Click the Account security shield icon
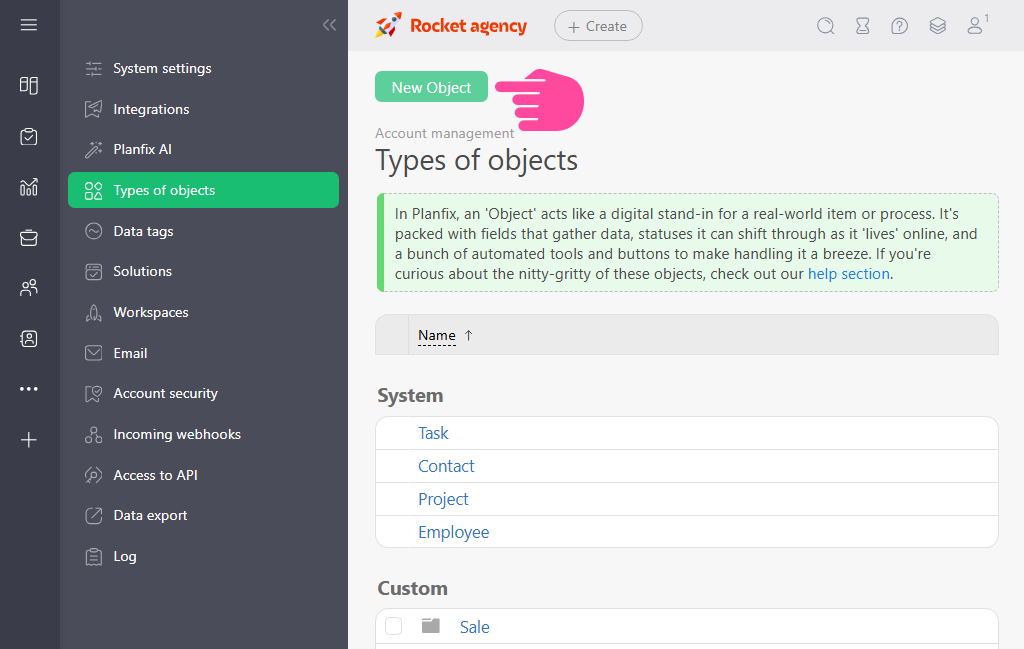The height and width of the screenshot is (649, 1024). (x=93, y=394)
